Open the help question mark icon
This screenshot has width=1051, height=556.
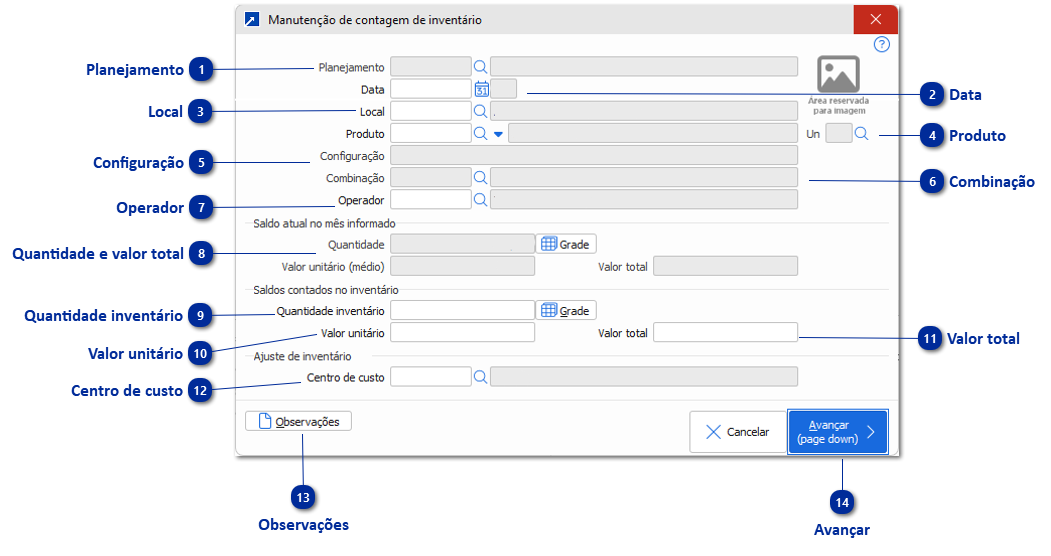point(881,44)
